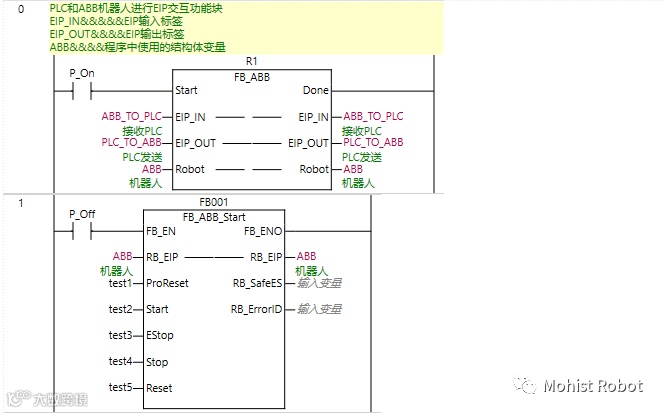This screenshot has height=413, width=664.
Task: Select the FB_ABB block title
Action: pyautogui.click(x=252, y=77)
